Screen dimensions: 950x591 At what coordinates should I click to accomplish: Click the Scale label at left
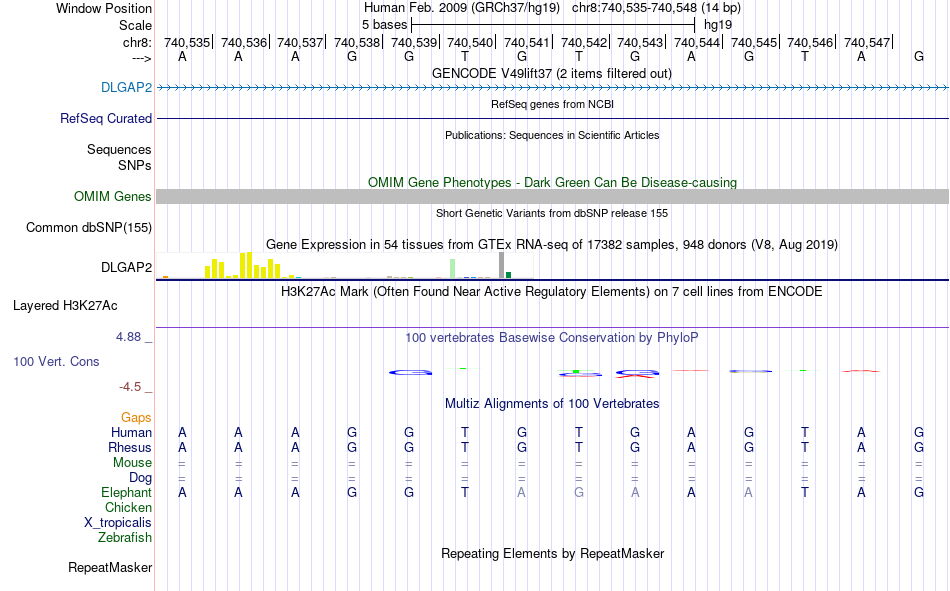tap(135, 25)
